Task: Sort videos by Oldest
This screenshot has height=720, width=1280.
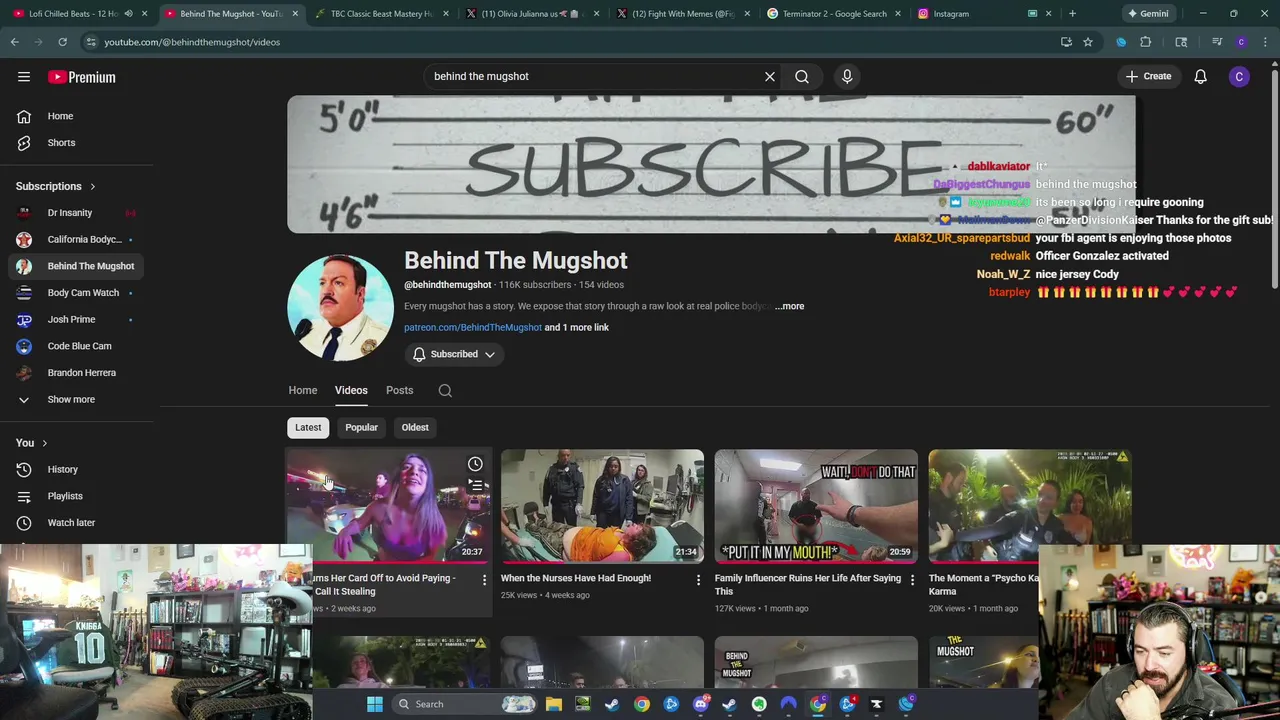Action: pyautogui.click(x=415, y=427)
